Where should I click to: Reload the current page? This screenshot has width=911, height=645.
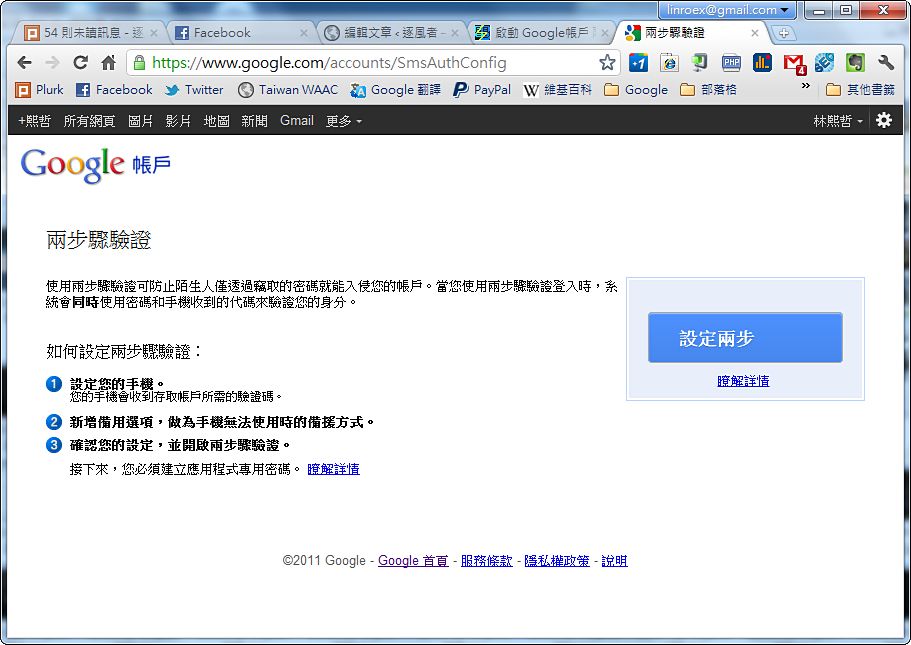[81, 62]
